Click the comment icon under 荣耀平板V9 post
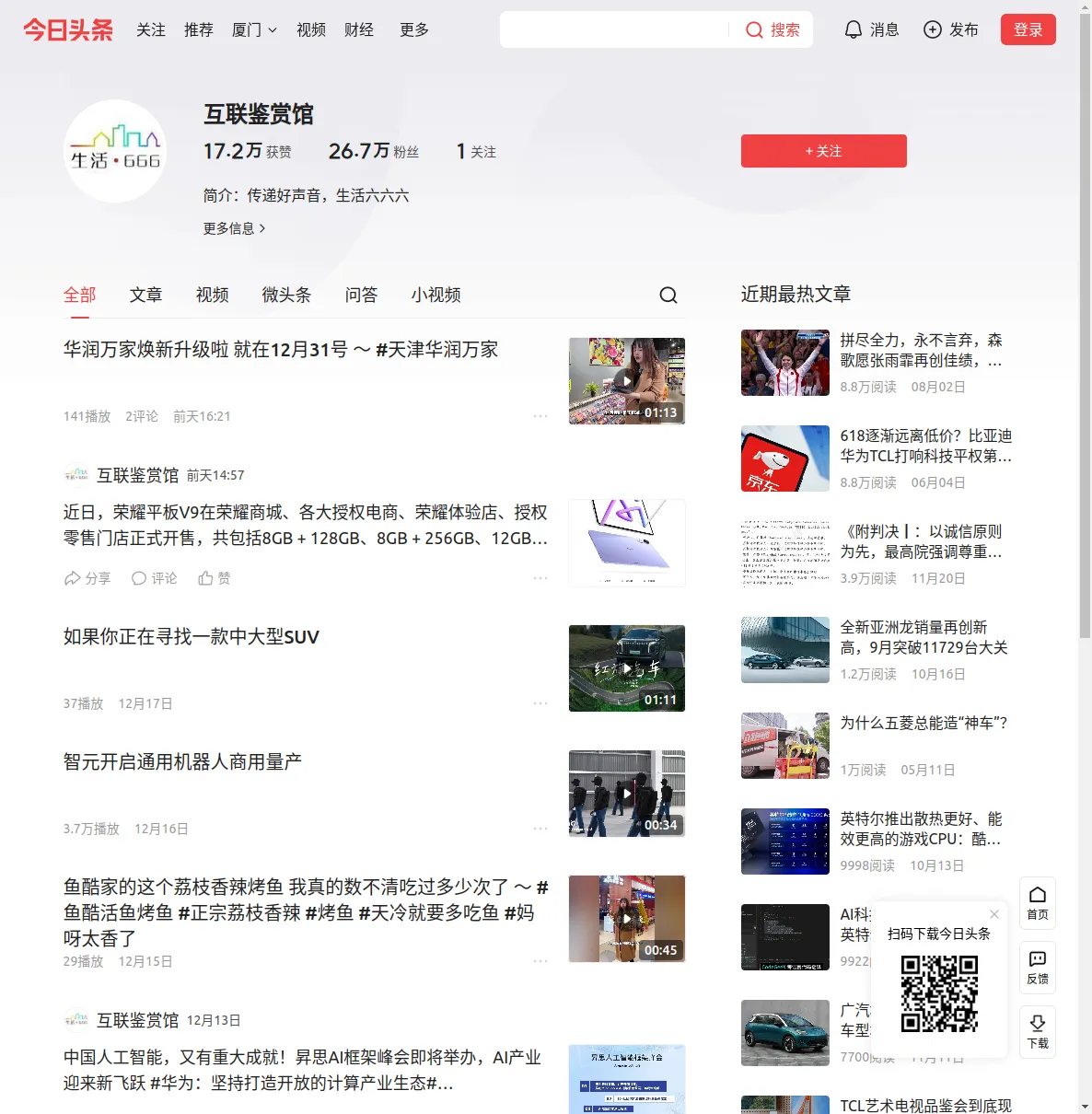Screen dimensions: 1092x1114 click(x=139, y=578)
